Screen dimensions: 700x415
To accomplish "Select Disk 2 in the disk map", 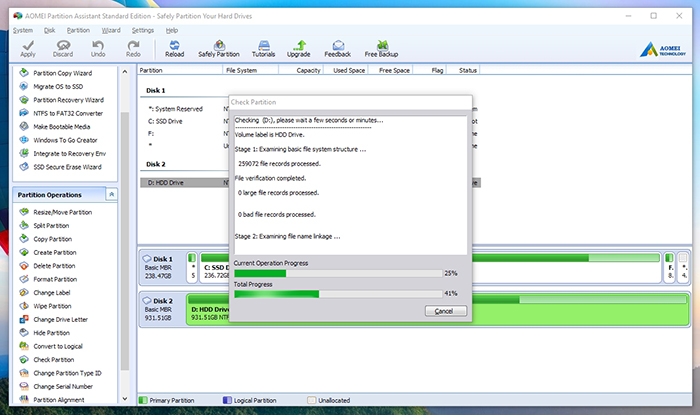I will (x=162, y=309).
